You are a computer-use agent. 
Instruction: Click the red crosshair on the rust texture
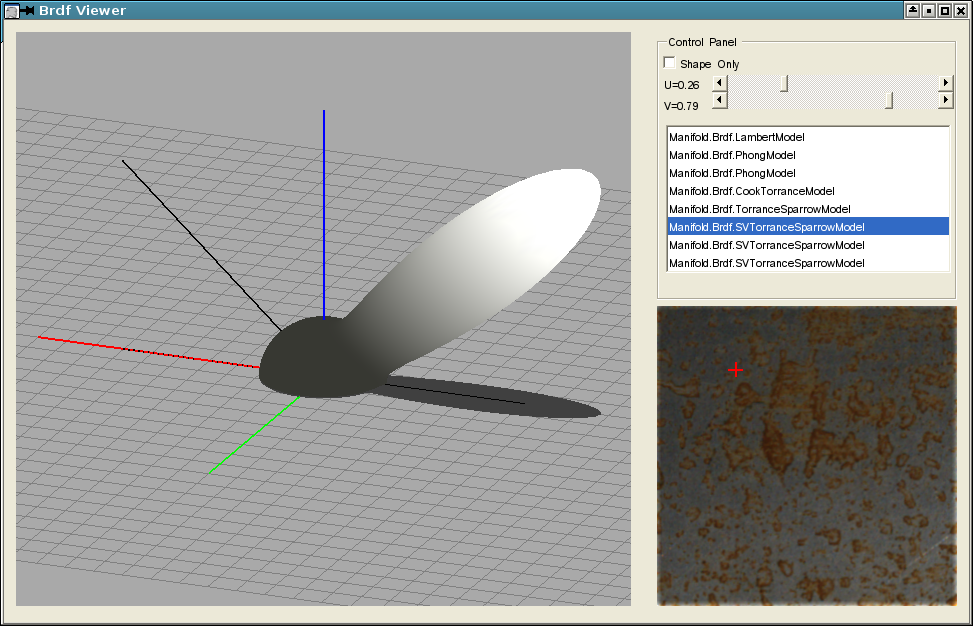735,370
